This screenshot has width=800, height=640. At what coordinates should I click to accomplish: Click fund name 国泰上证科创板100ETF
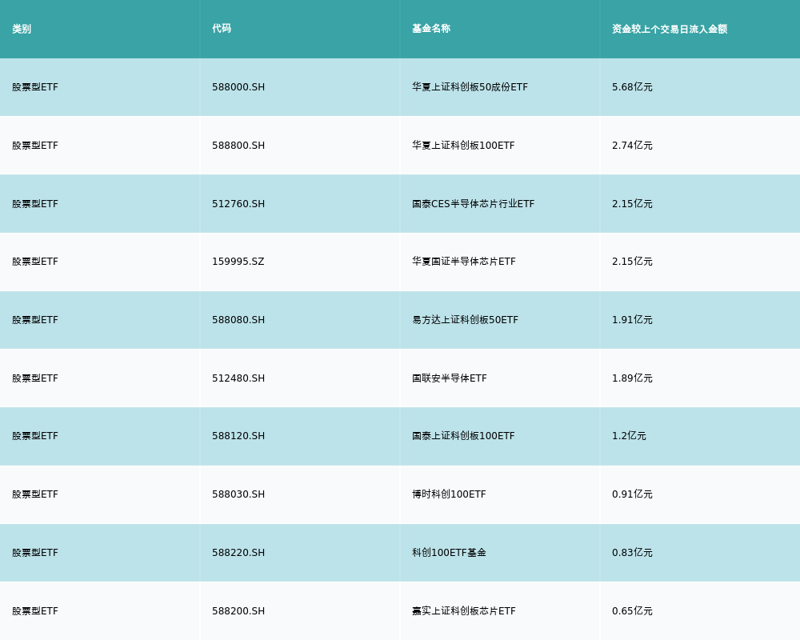pos(463,436)
